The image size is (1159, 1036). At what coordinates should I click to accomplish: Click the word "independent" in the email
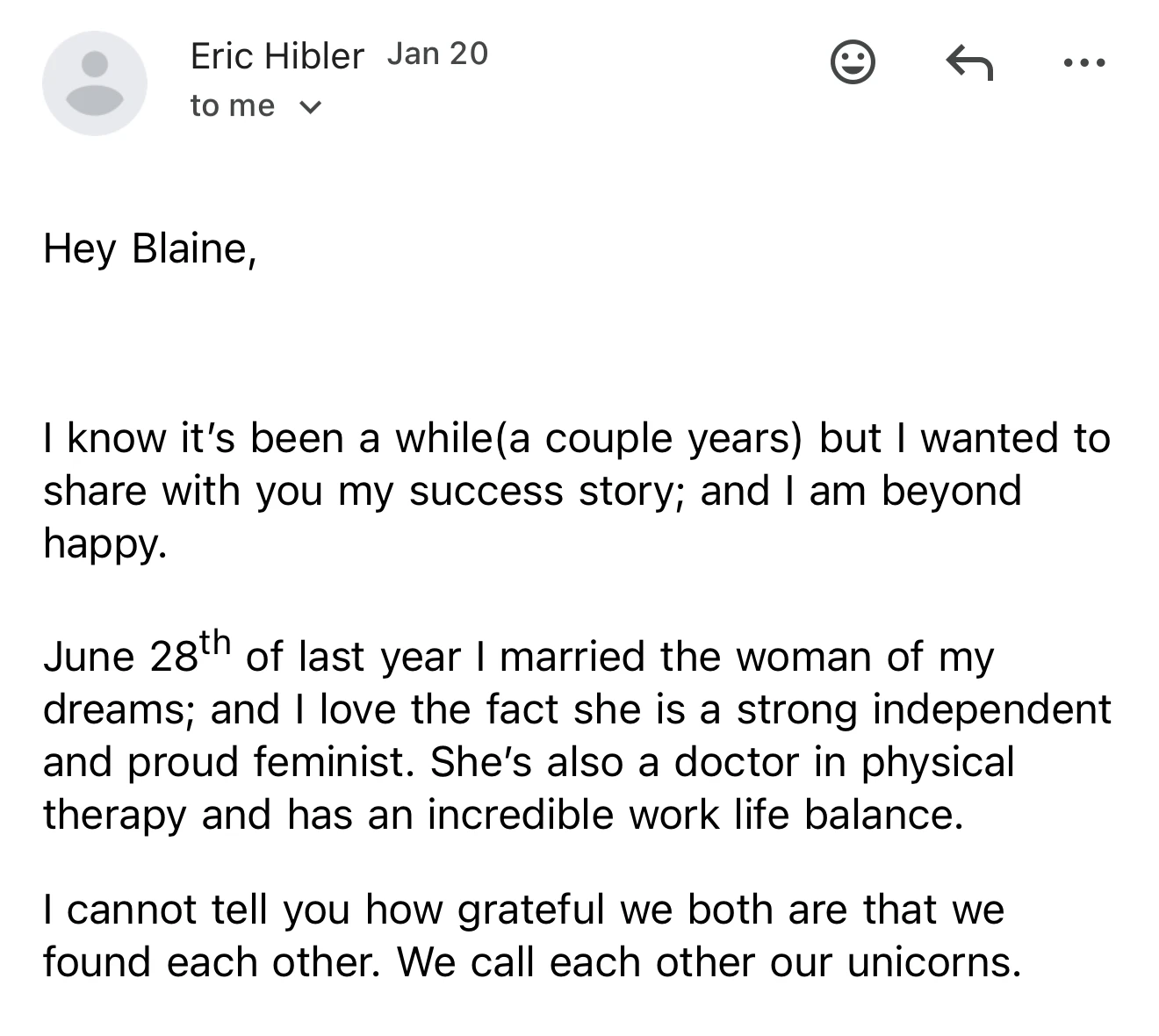click(991, 709)
